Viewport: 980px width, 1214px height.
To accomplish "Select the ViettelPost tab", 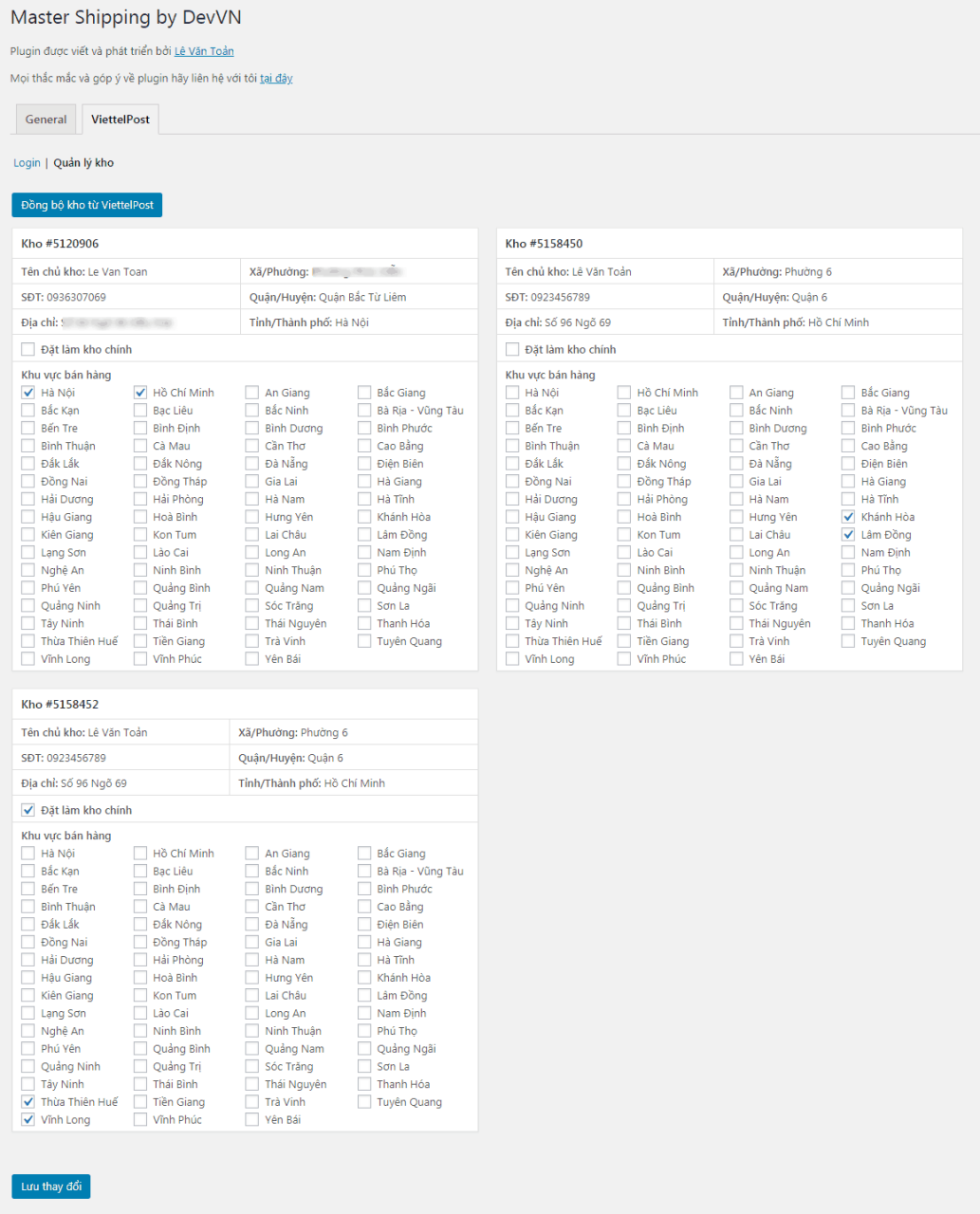I will 120,120.
